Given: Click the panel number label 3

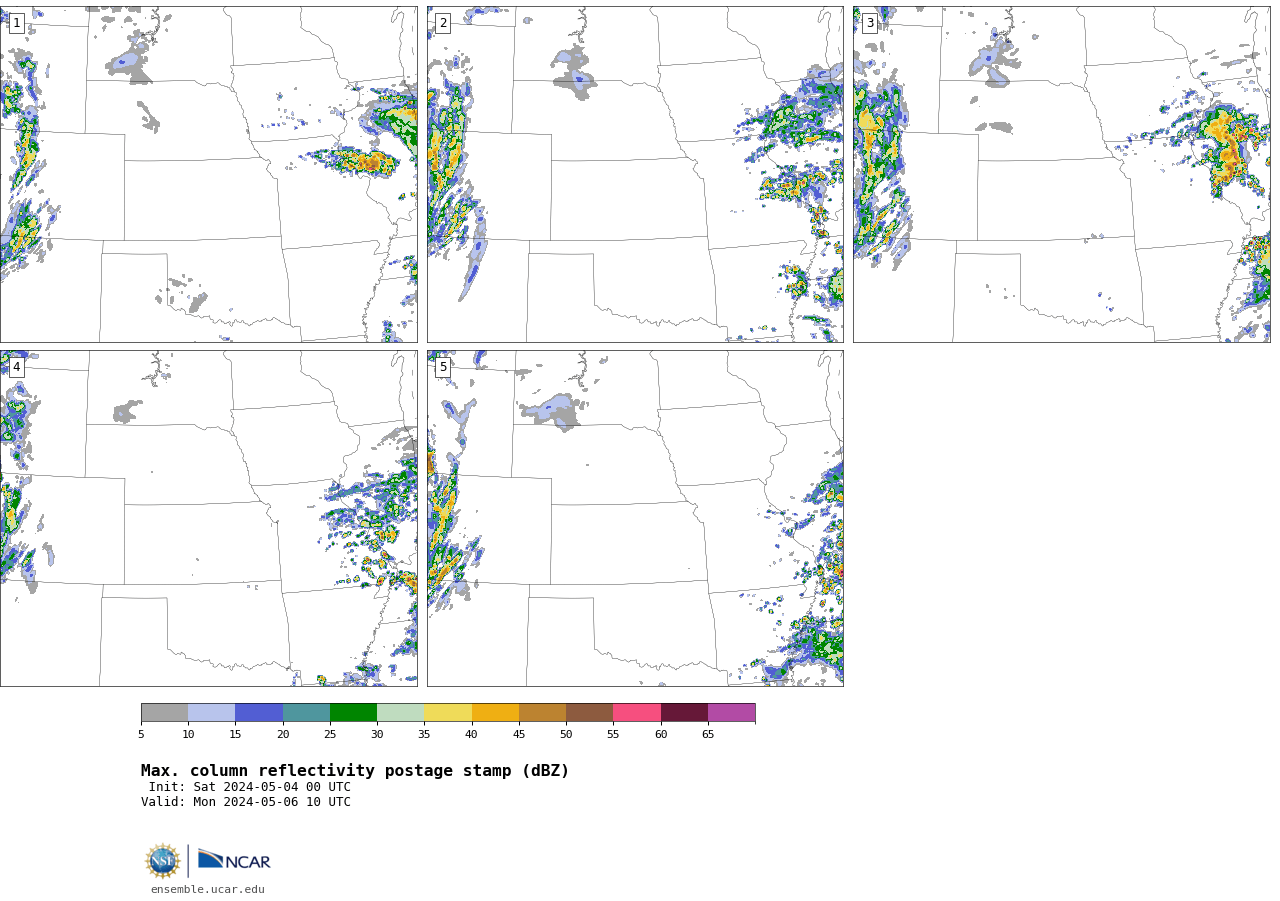Looking at the screenshot, I should click(x=869, y=23).
